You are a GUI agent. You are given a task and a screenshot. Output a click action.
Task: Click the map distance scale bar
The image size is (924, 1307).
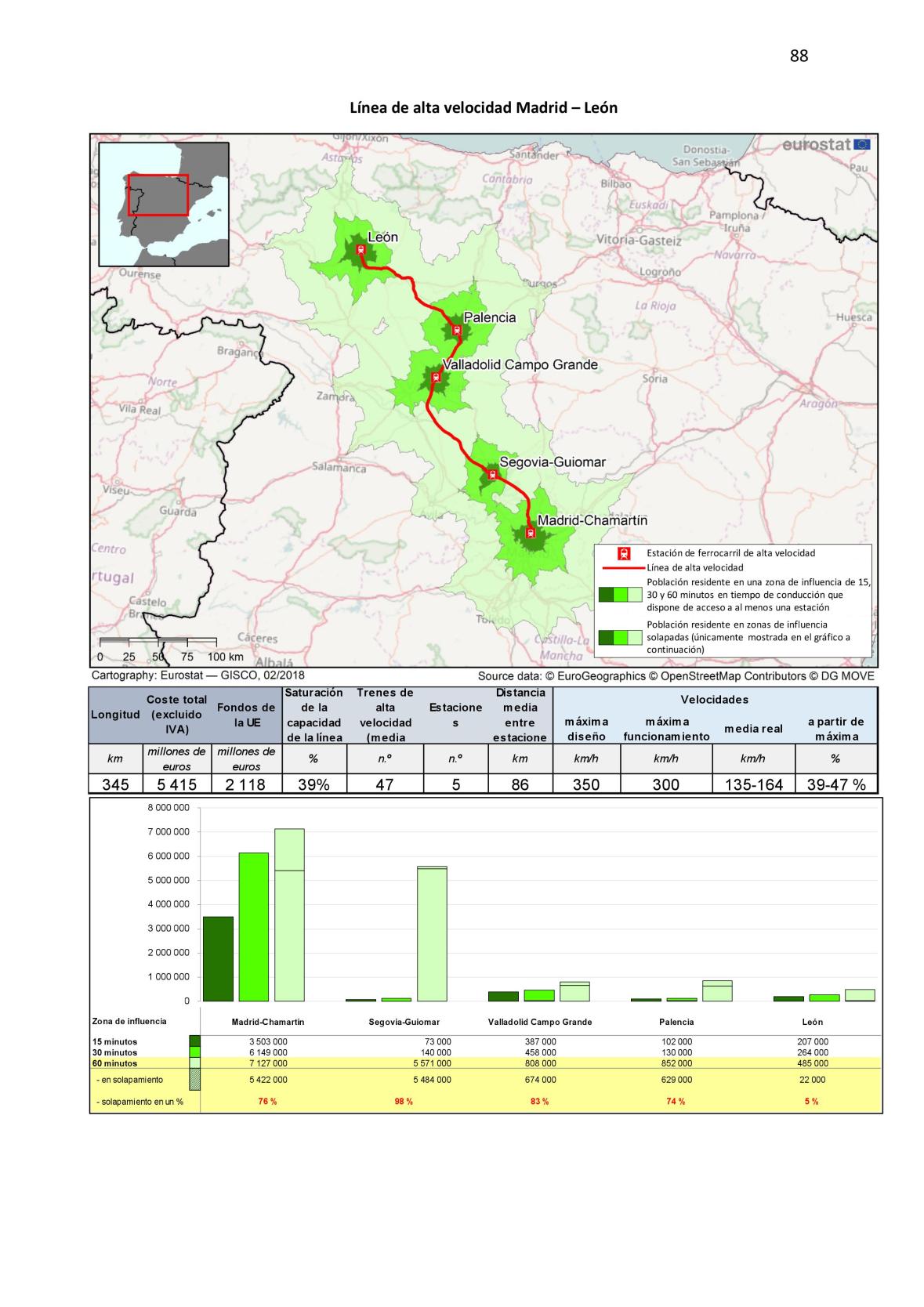tap(158, 643)
